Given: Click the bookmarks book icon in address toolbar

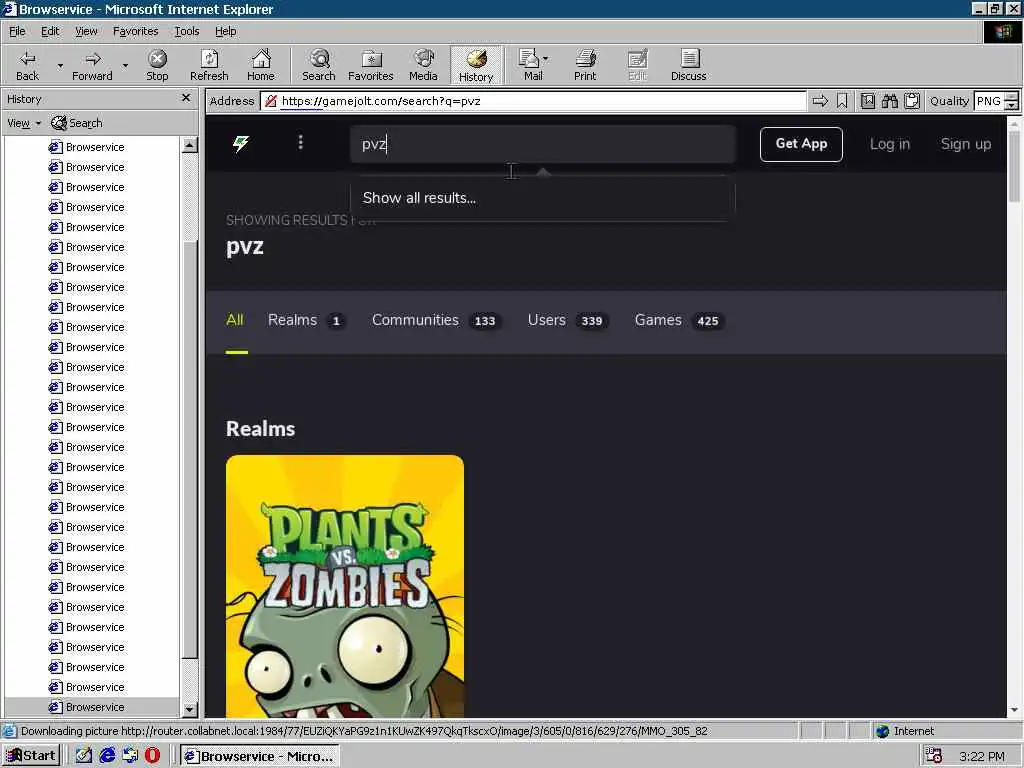Looking at the screenshot, I should (x=867, y=101).
